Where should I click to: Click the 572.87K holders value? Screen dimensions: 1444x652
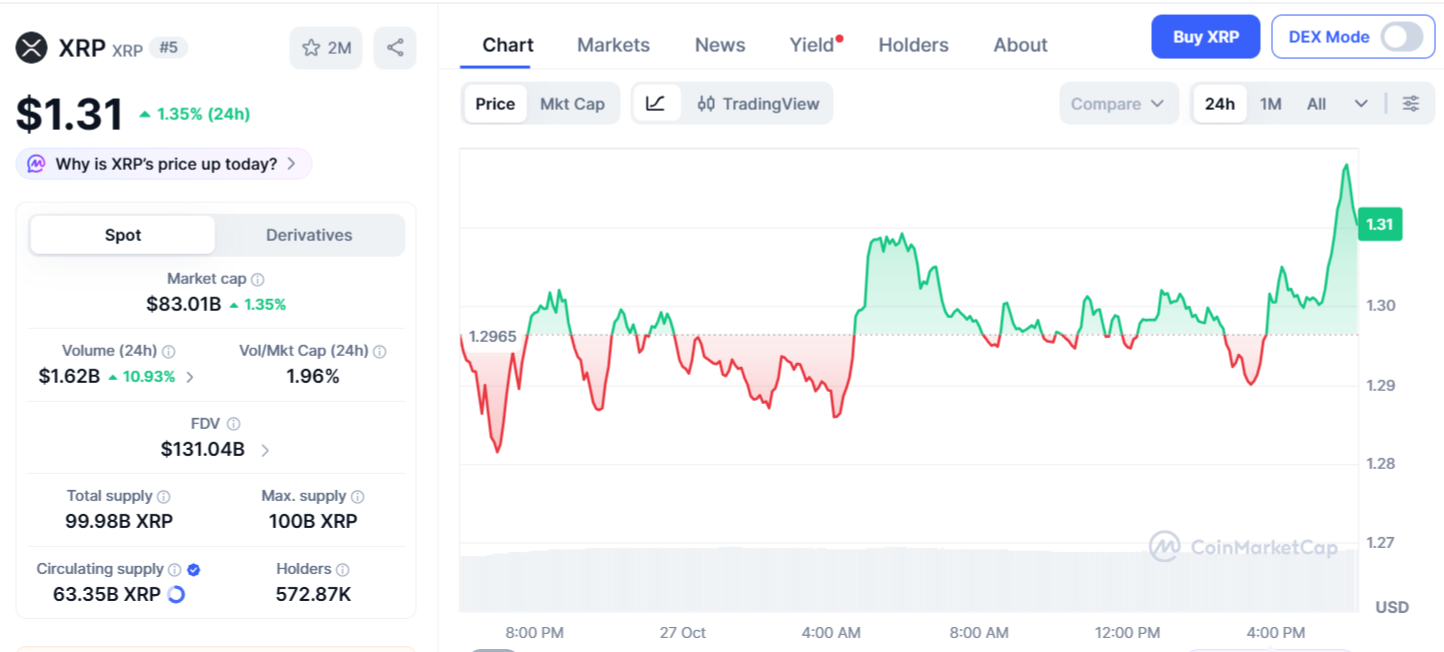[313, 594]
